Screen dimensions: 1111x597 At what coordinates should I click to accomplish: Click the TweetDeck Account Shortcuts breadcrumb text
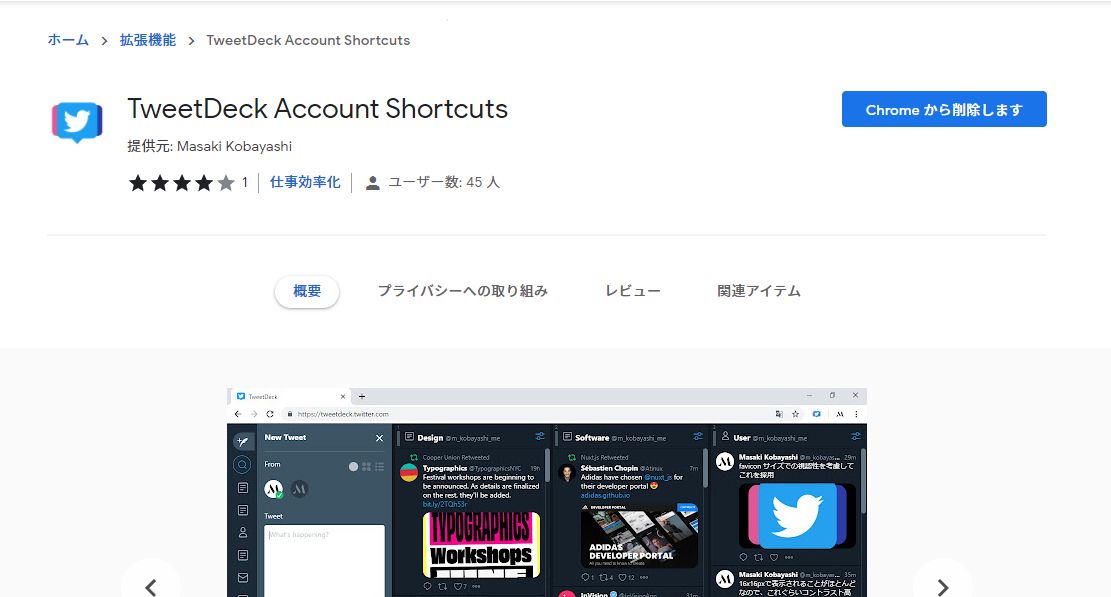[x=308, y=40]
